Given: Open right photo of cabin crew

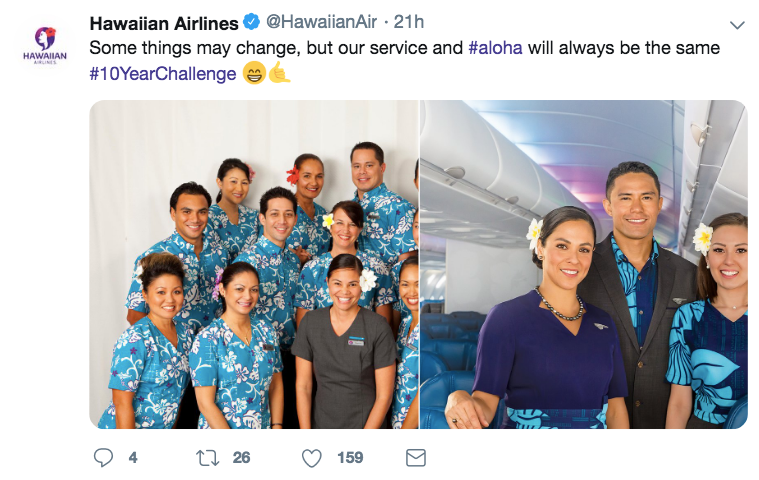Looking at the screenshot, I should [584, 264].
